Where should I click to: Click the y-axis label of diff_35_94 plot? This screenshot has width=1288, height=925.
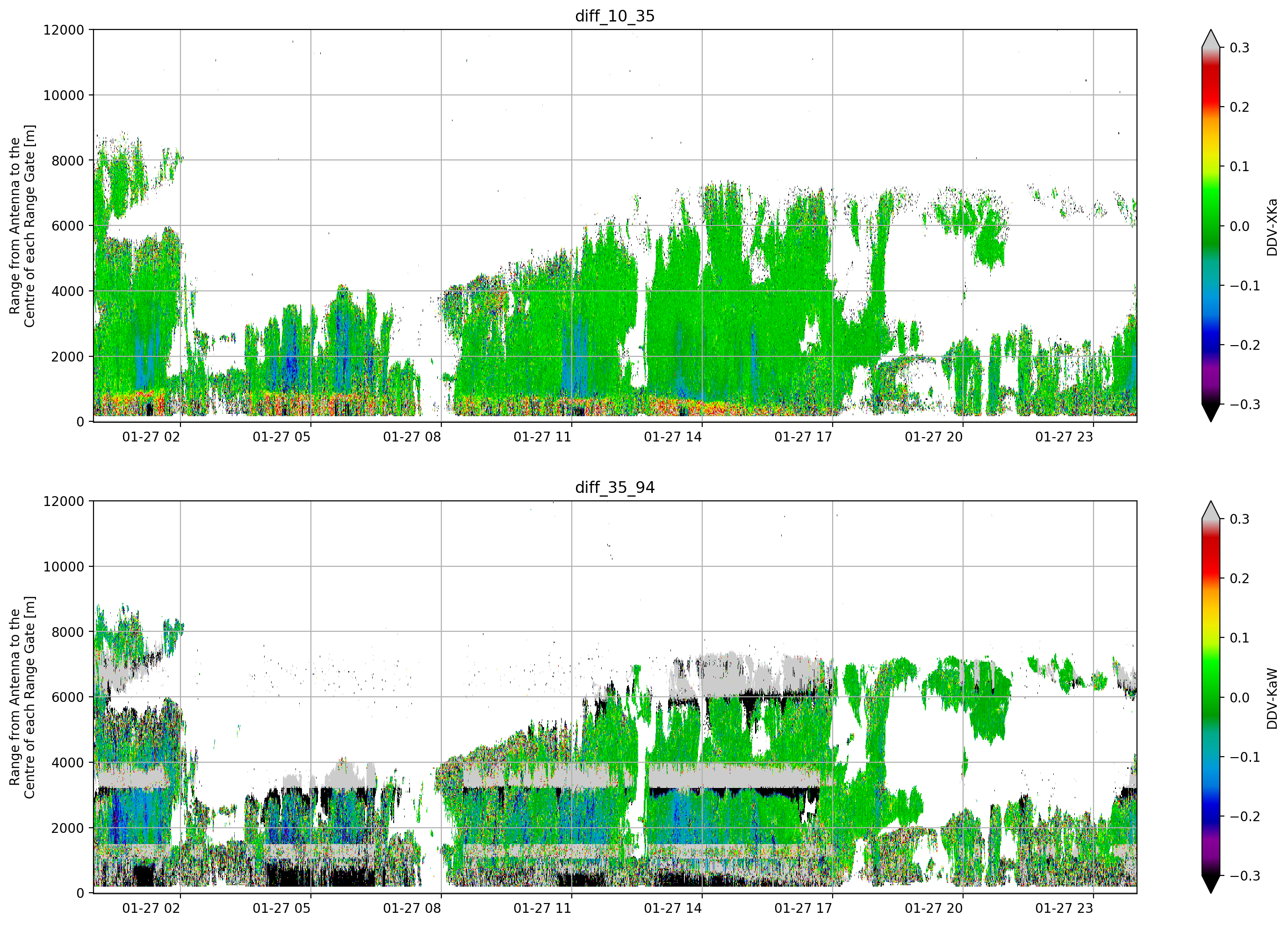[x=22, y=697]
